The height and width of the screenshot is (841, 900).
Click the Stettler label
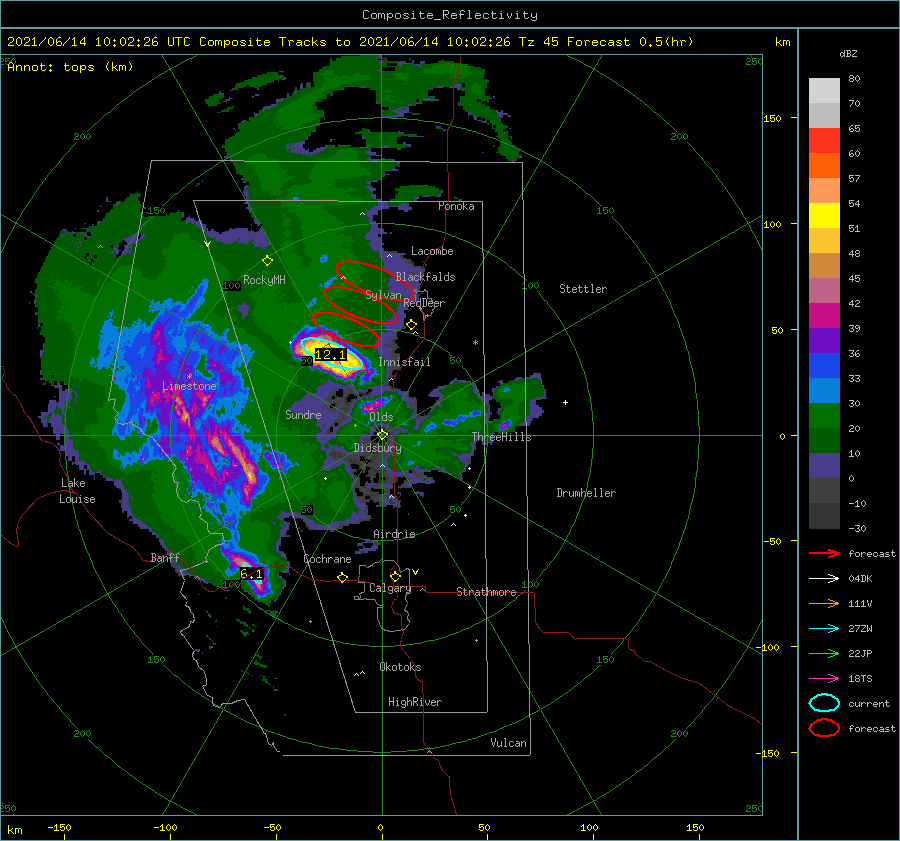click(x=583, y=289)
